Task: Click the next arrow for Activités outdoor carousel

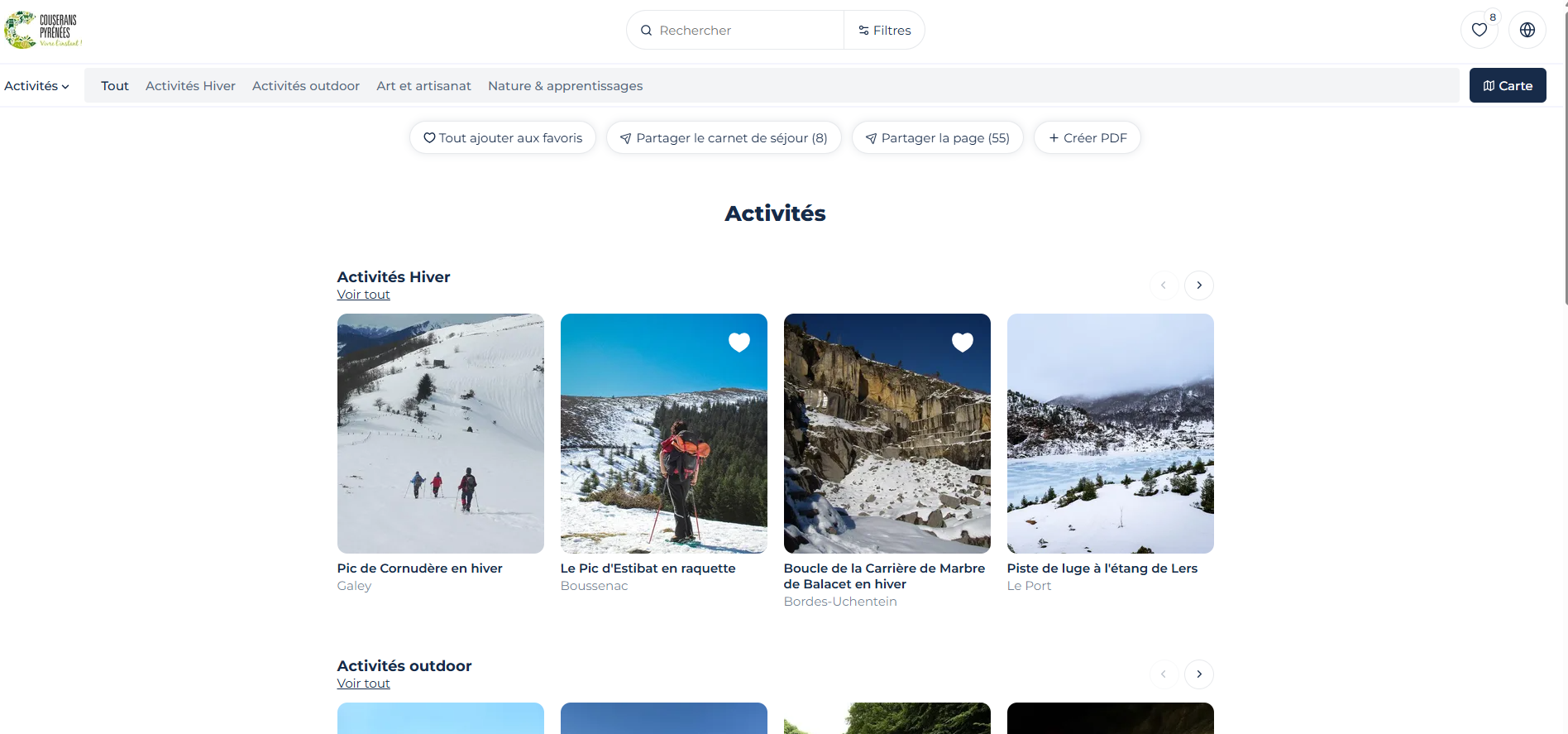Action: point(1198,674)
